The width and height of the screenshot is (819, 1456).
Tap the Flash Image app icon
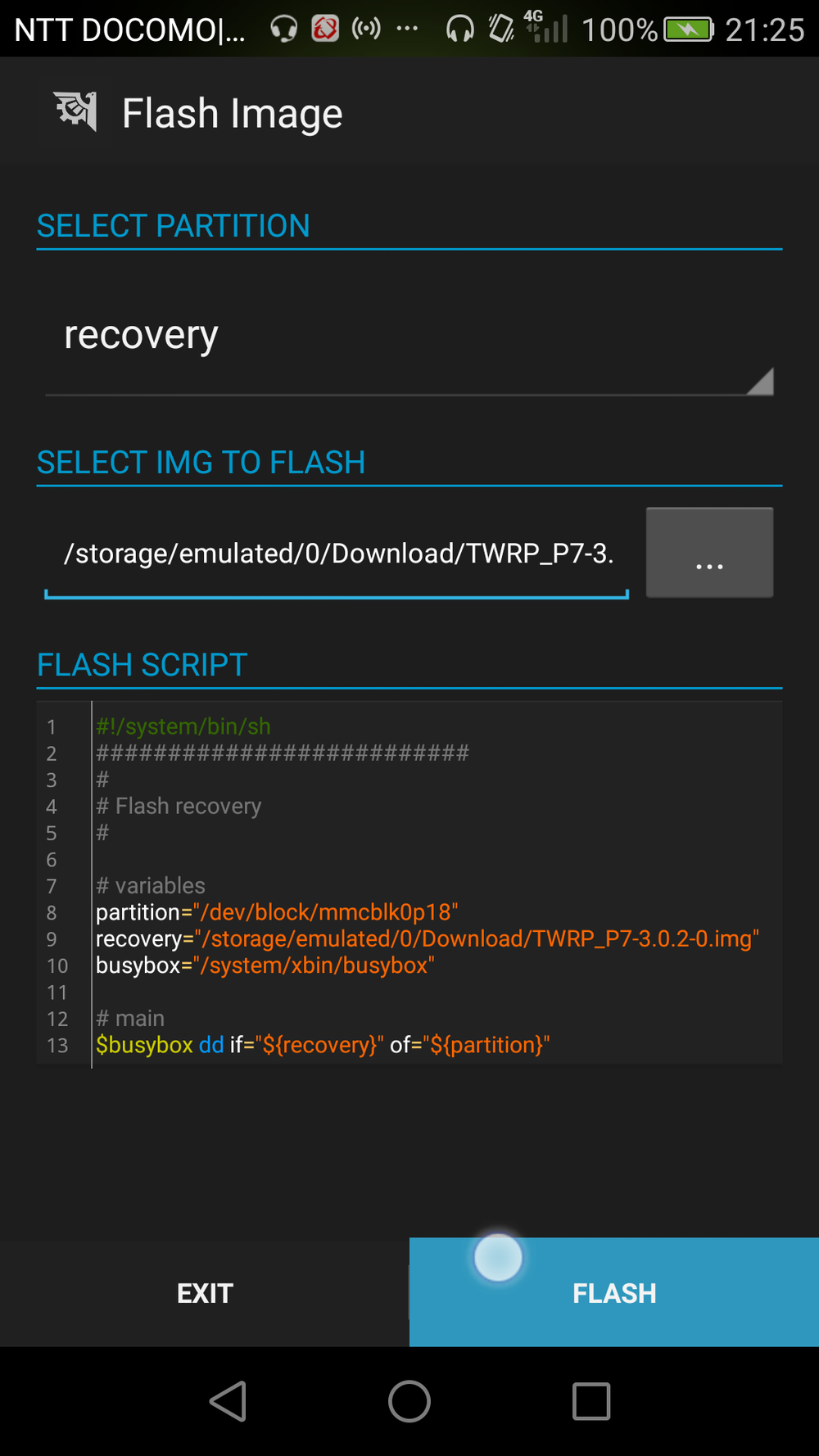(x=75, y=112)
